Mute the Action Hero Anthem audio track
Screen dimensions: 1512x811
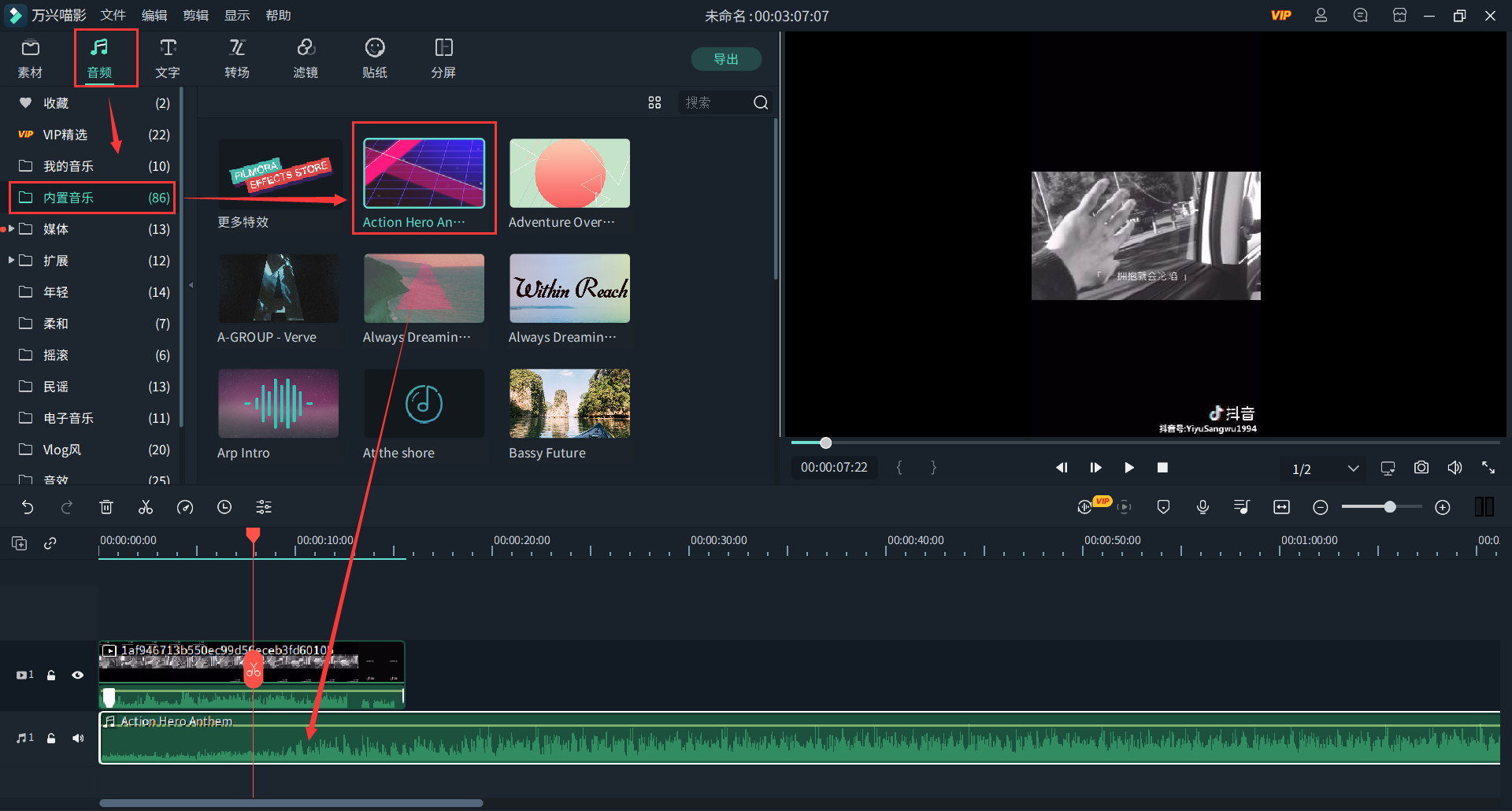coord(77,738)
